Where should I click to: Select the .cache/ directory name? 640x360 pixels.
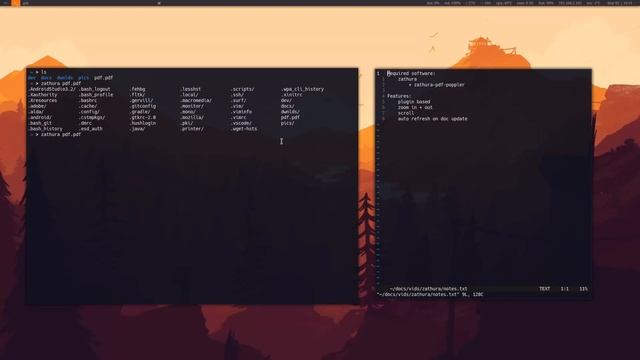coord(88,106)
